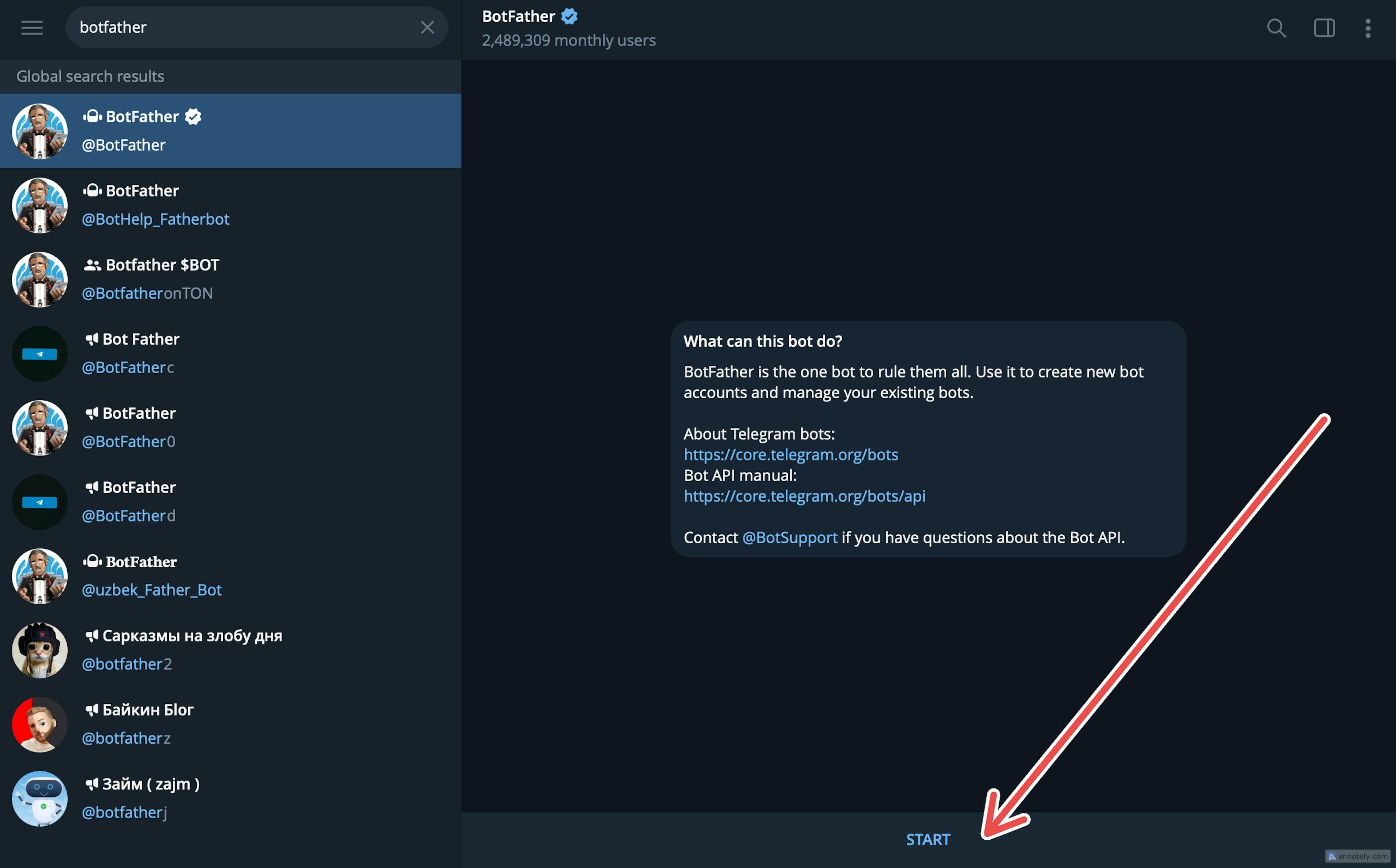Toggle the right sidebar panel

click(x=1324, y=28)
